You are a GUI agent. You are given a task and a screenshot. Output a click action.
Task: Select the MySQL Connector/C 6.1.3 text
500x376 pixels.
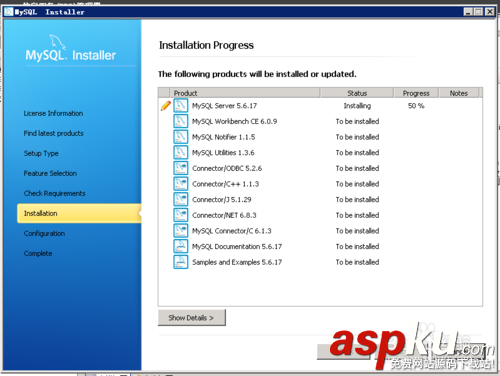(x=232, y=231)
